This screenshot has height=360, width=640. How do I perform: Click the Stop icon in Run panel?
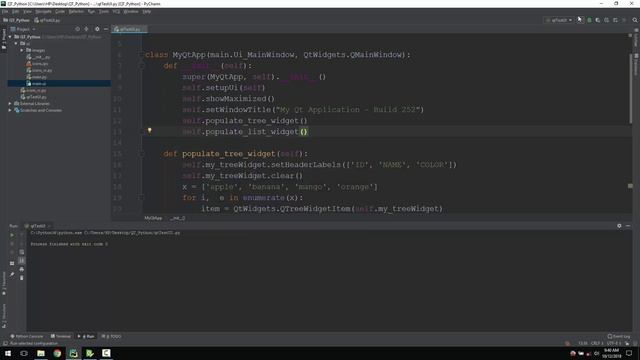click(x=12, y=244)
